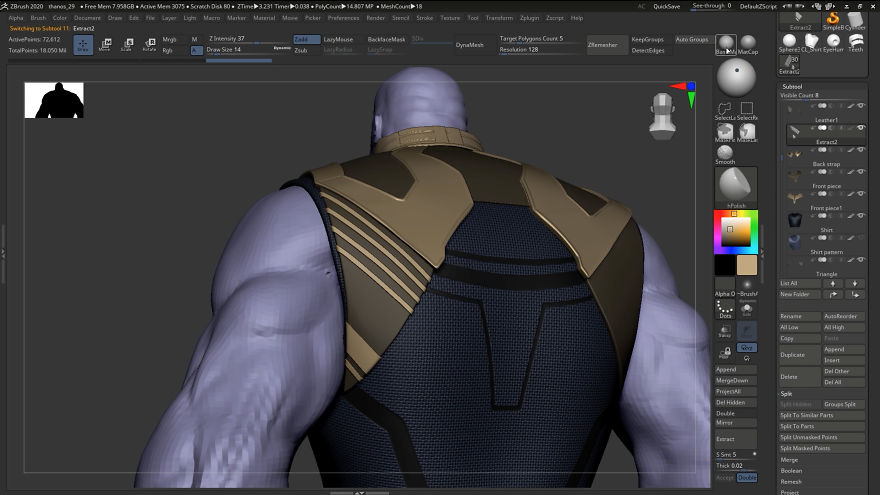
Task: Click the Duplicate subtool button
Action: 800,355
